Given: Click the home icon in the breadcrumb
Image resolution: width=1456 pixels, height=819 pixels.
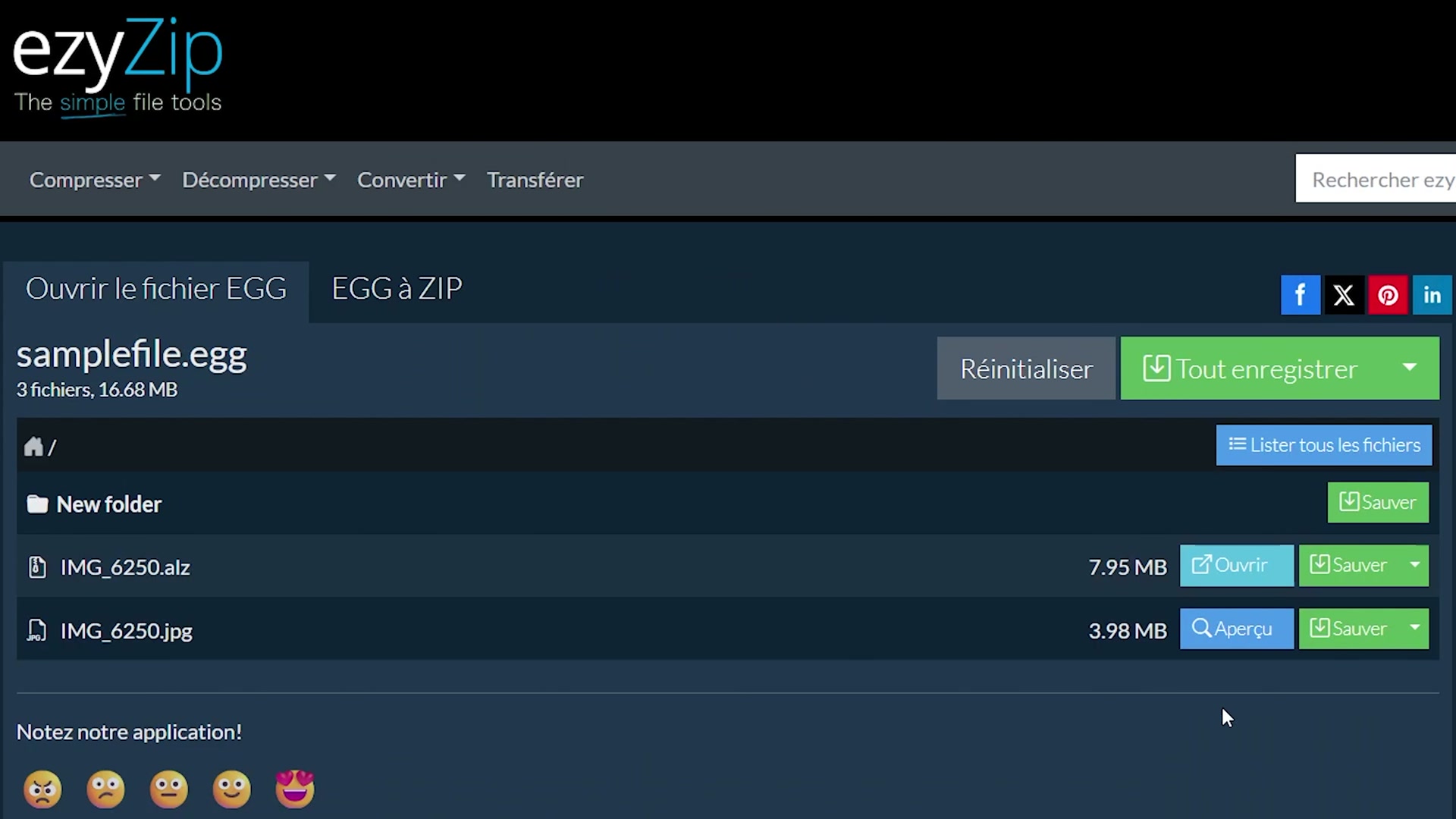Looking at the screenshot, I should 33,447.
